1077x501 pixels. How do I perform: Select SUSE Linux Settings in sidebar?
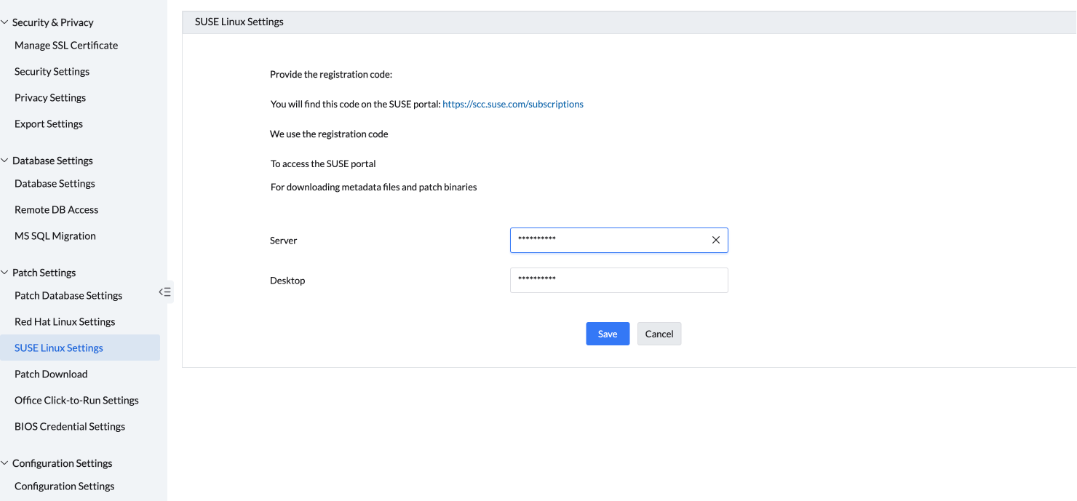pos(80,348)
